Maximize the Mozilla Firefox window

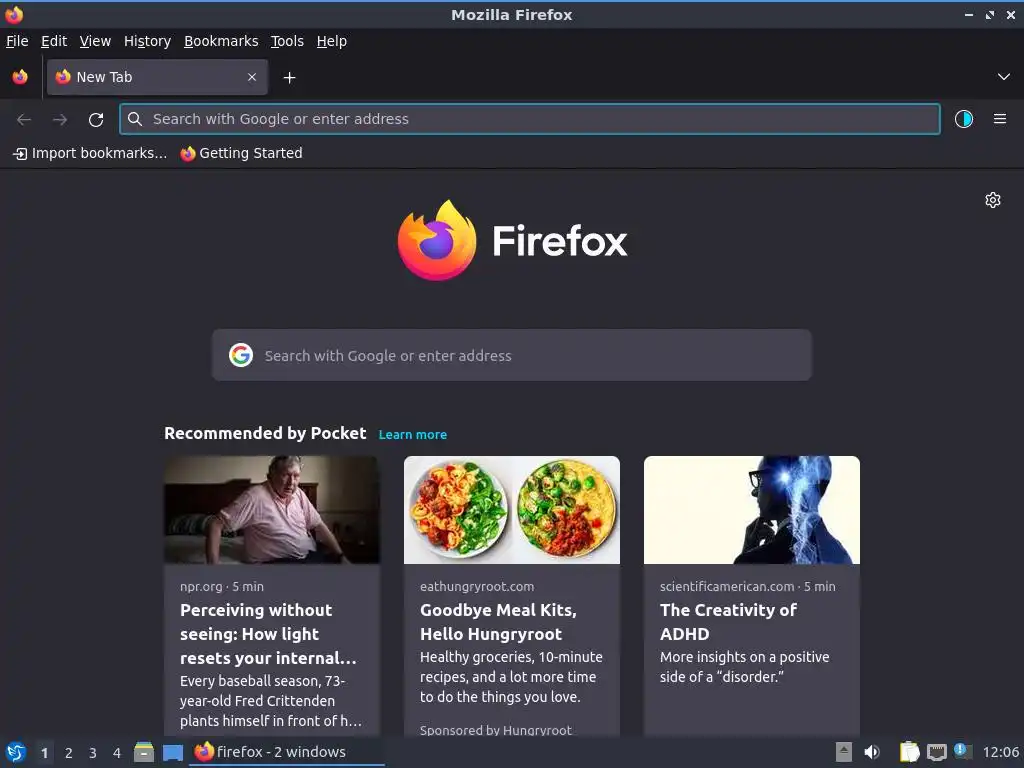(989, 14)
